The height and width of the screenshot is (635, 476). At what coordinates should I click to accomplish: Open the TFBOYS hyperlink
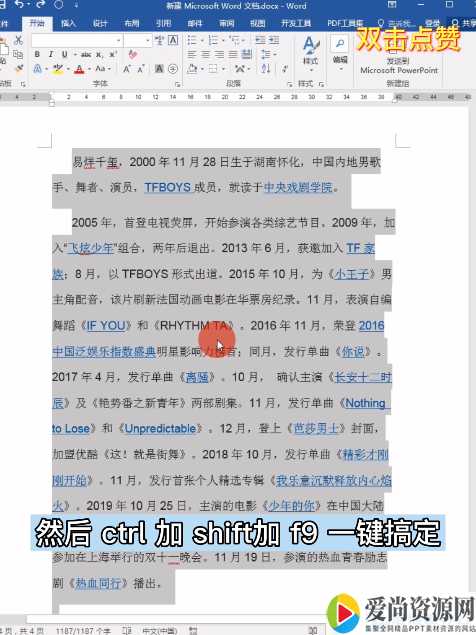click(167, 188)
